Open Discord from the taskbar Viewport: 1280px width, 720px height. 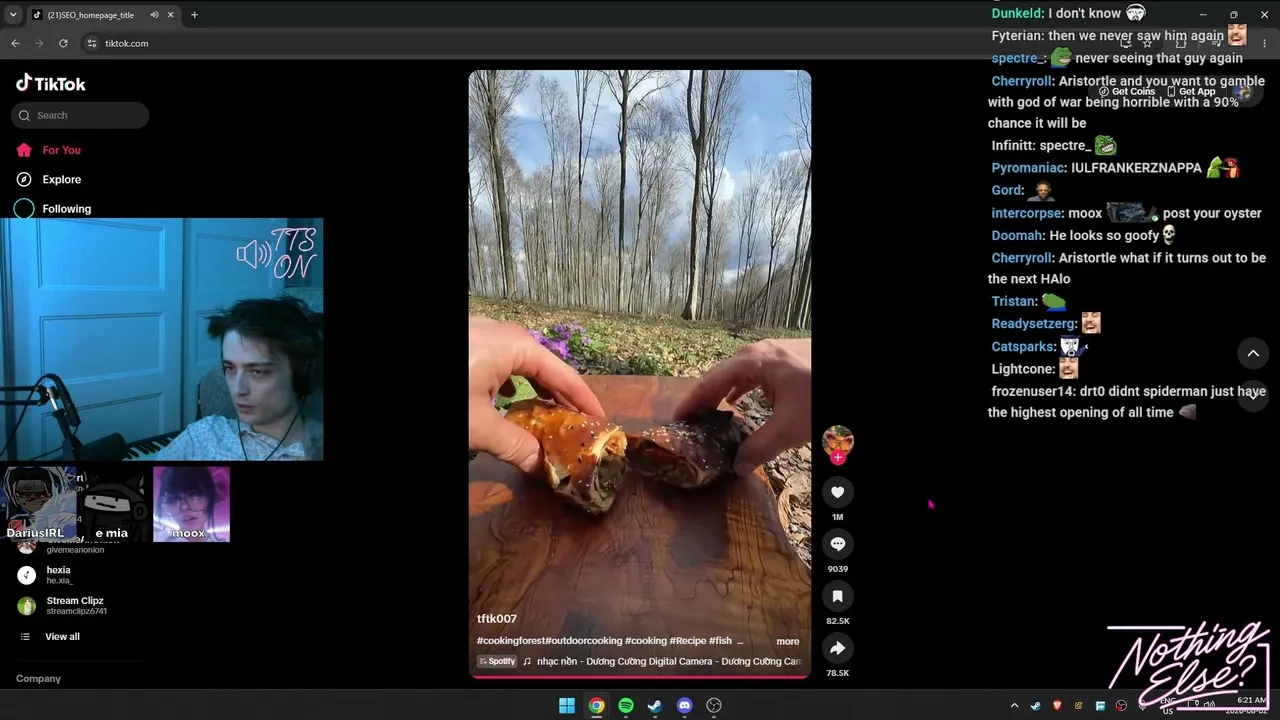[685, 706]
